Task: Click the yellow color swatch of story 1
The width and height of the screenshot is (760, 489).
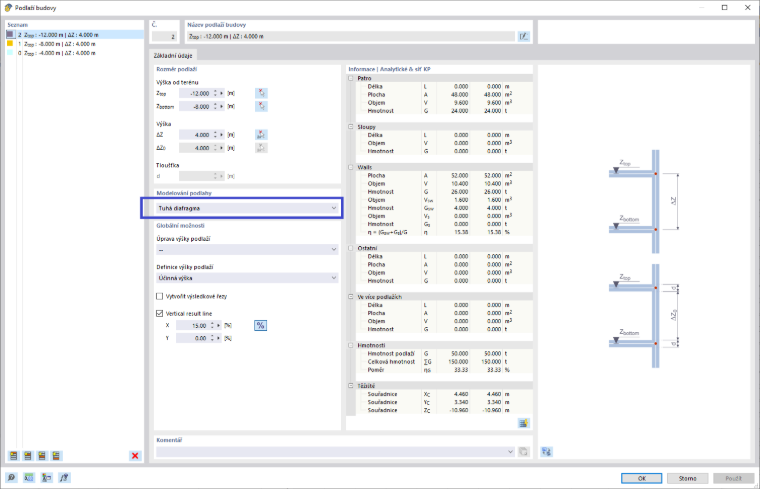Action: tap(10, 44)
